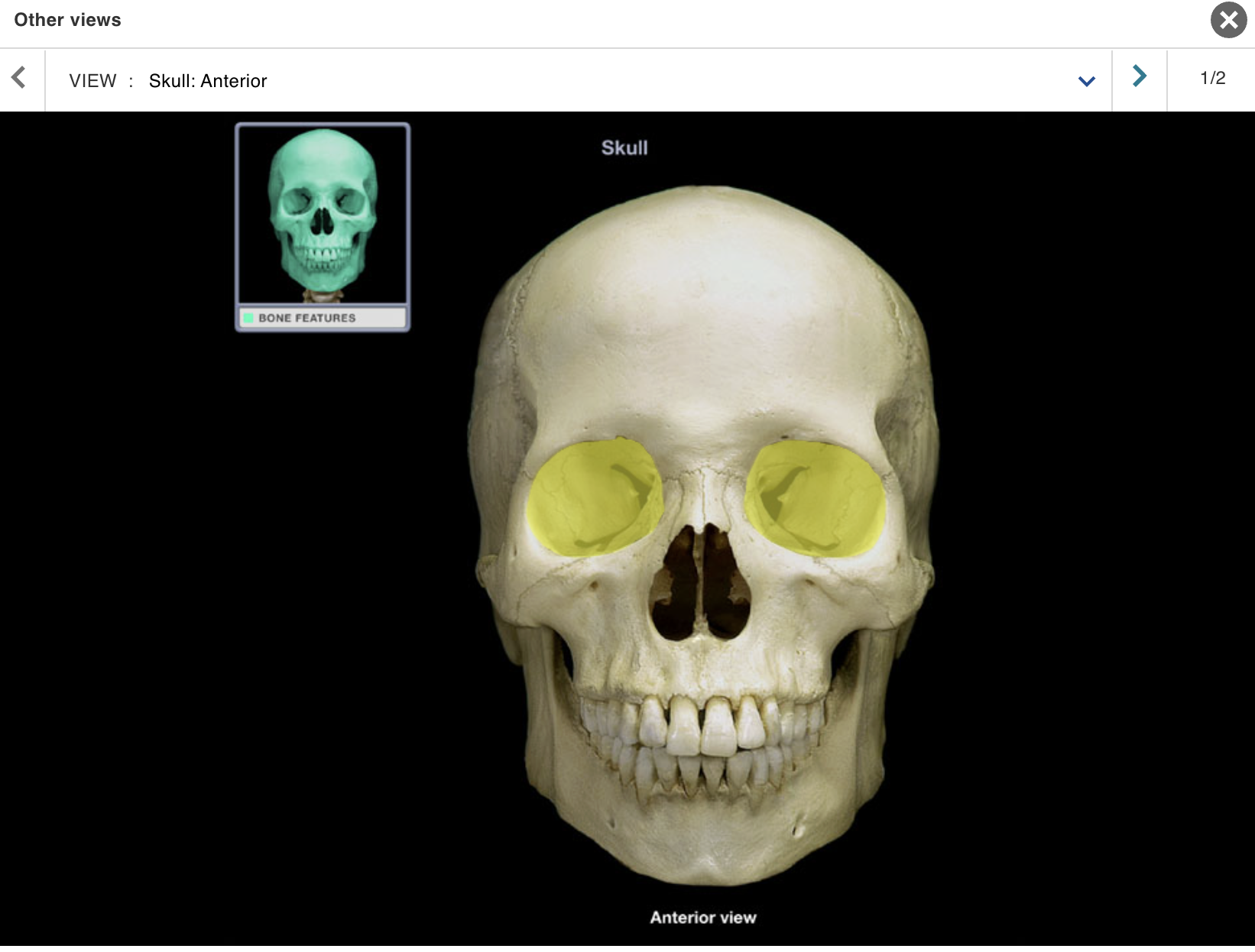Viewport: 1255px width, 952px height.
Task: Click the VIEW label in the toolbar
Action: [x=92, y=81]
